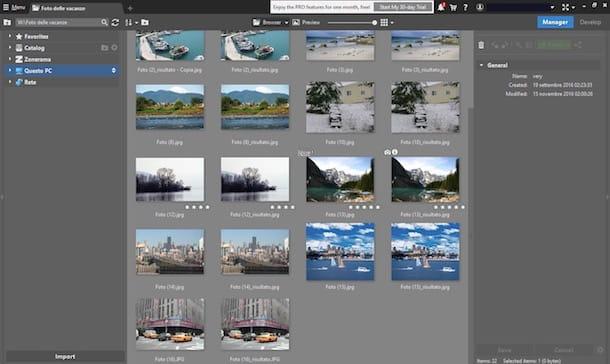Open the full-screen options dropdown arrow
610x364 pixels.
(573, 7)
